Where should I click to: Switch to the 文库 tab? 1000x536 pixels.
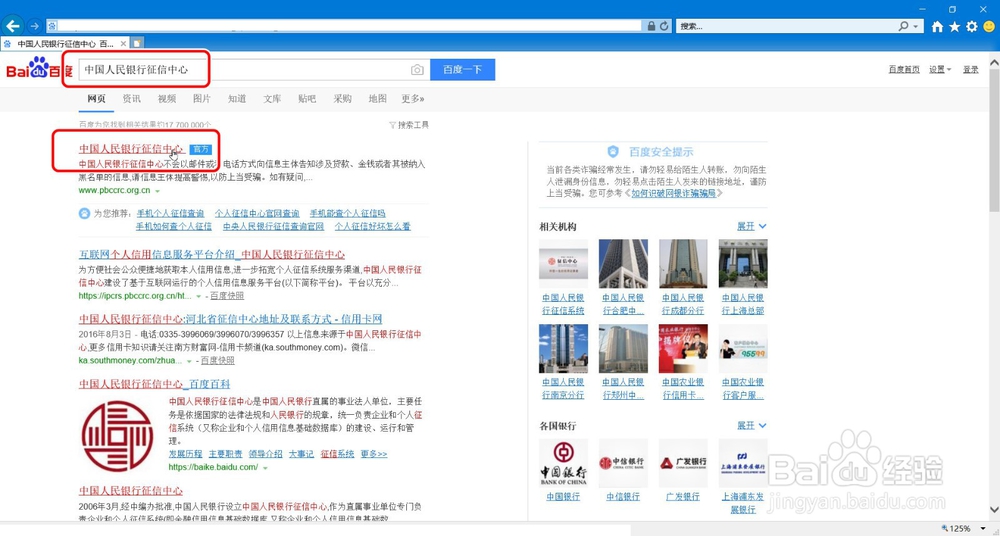(272, 99)
